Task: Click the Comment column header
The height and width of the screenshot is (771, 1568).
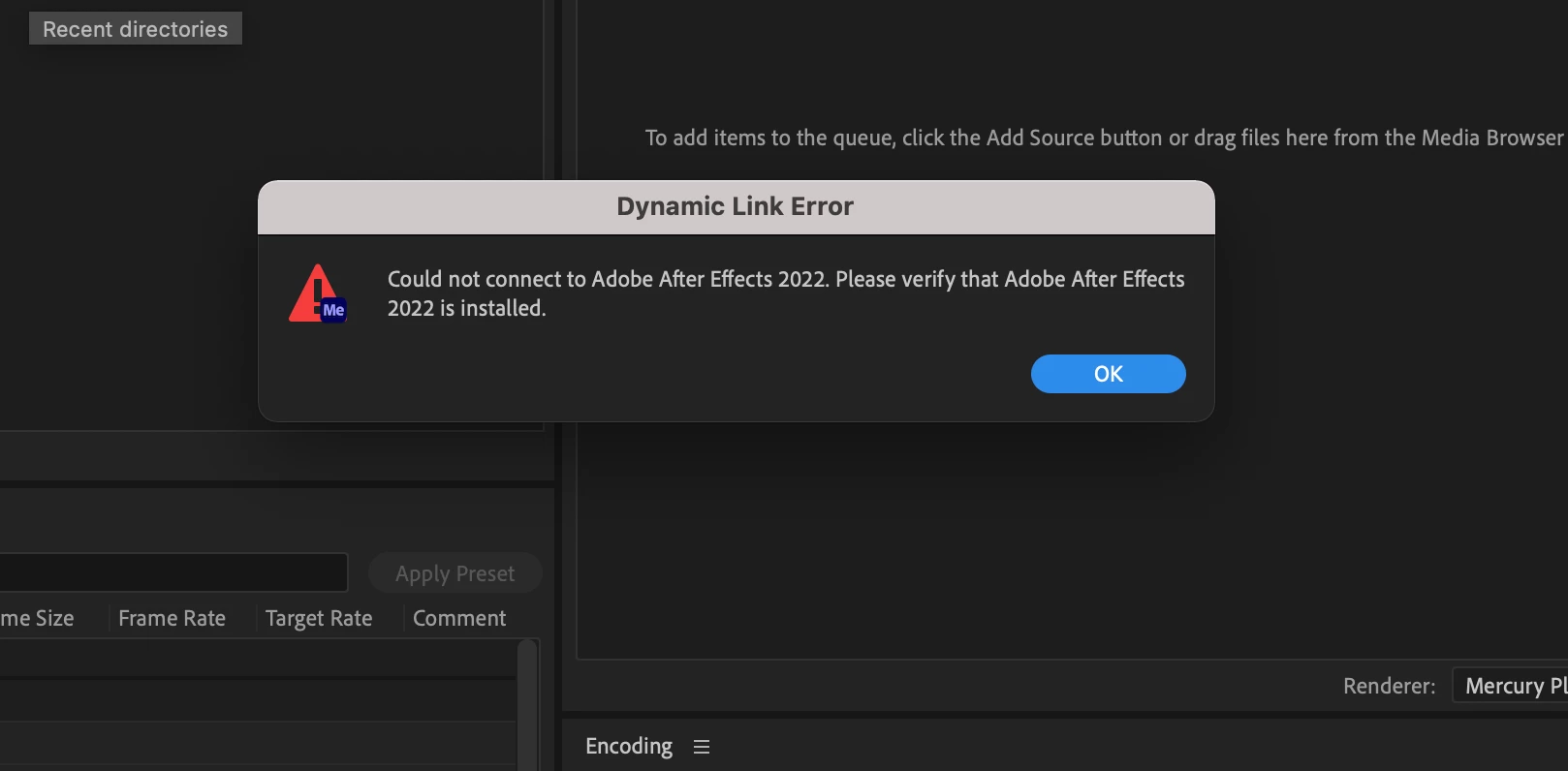Action: [459, 618]
